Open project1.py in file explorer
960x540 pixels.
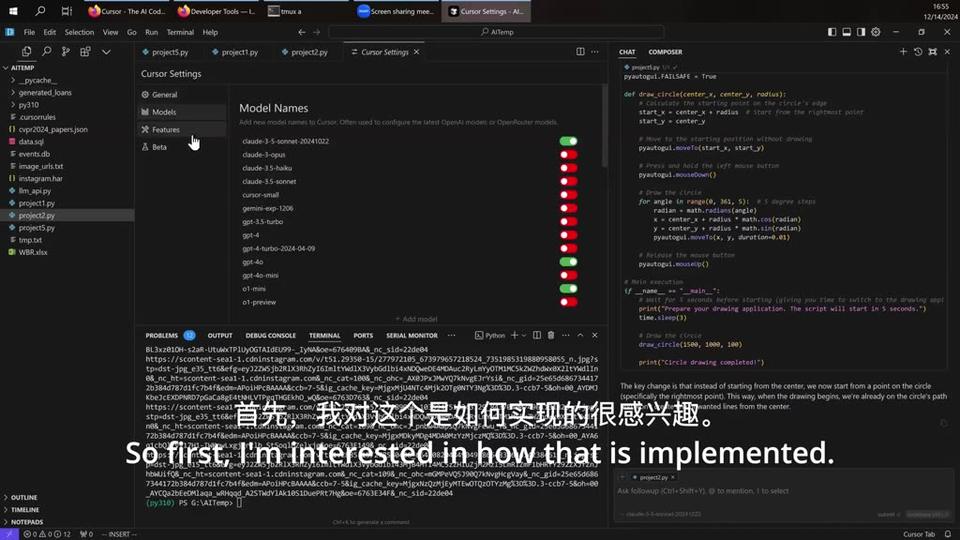[36, 203]
